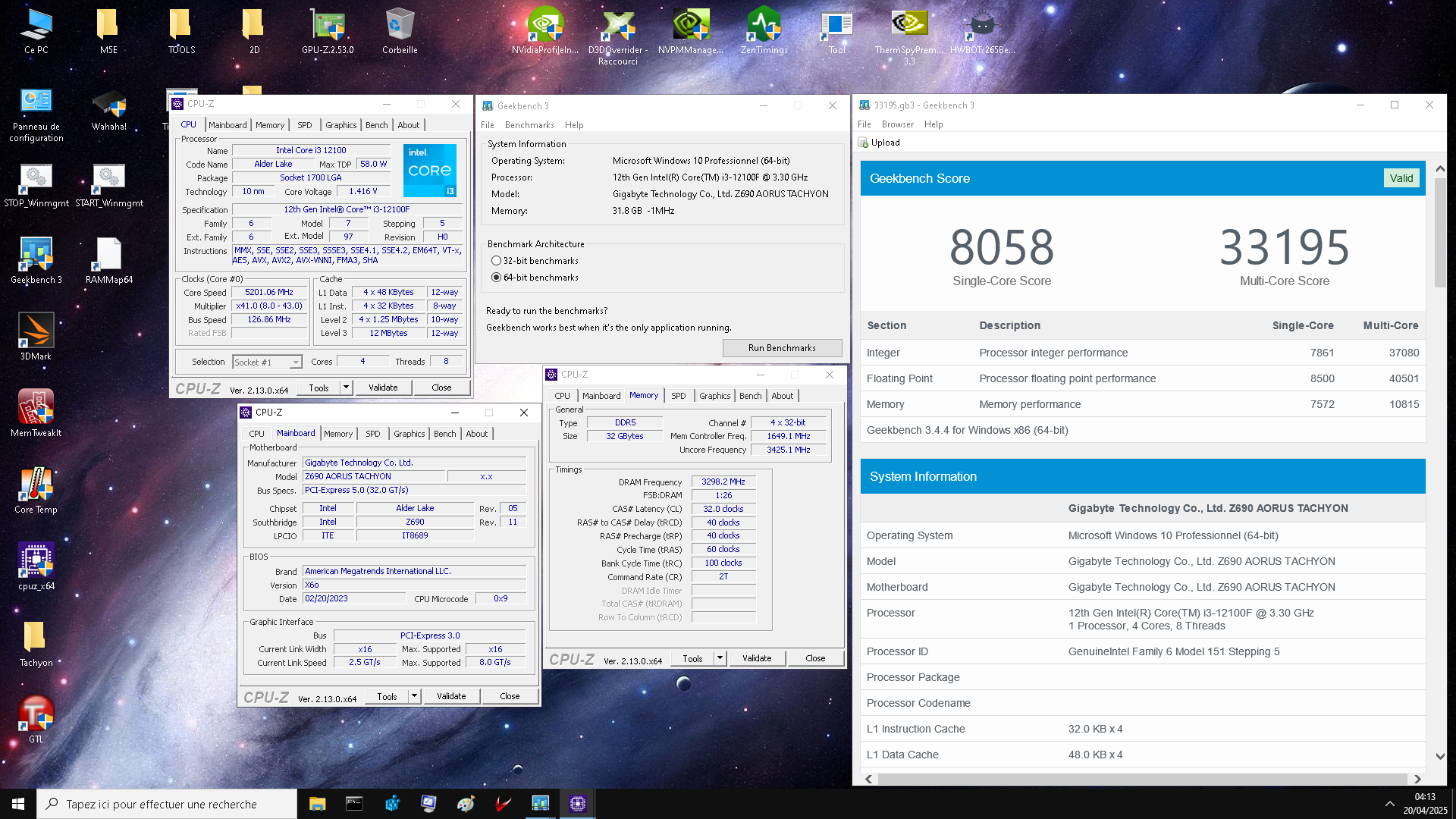Switch to Graphics tab in CPU-Z Mainboard window

(x=409, y=434)
